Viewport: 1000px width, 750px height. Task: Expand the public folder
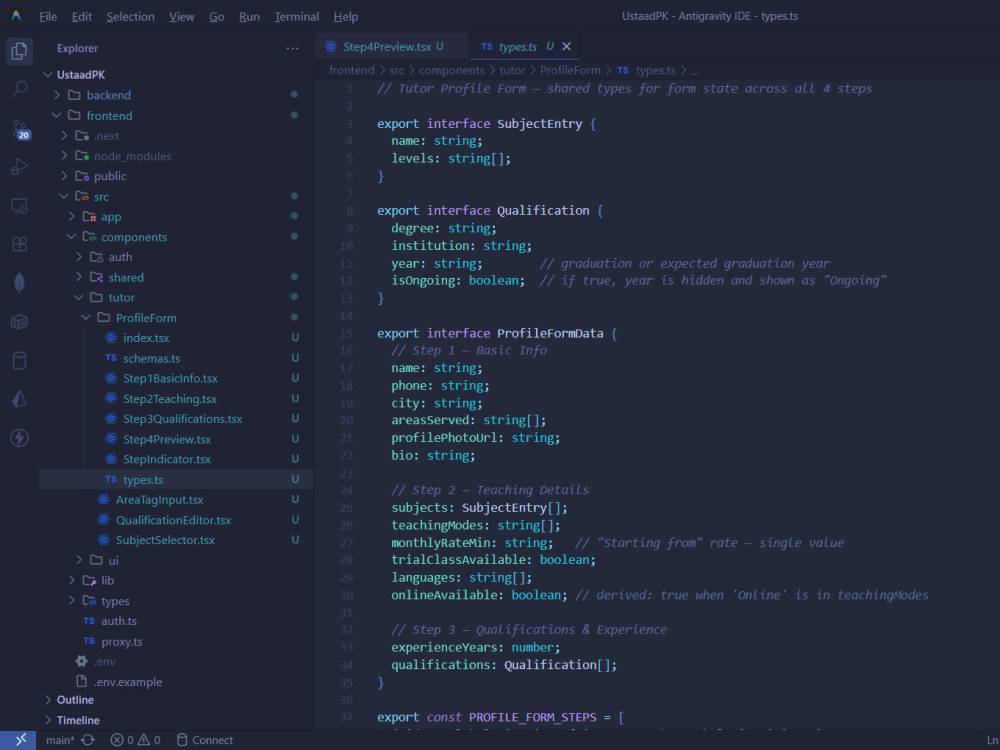176,176
